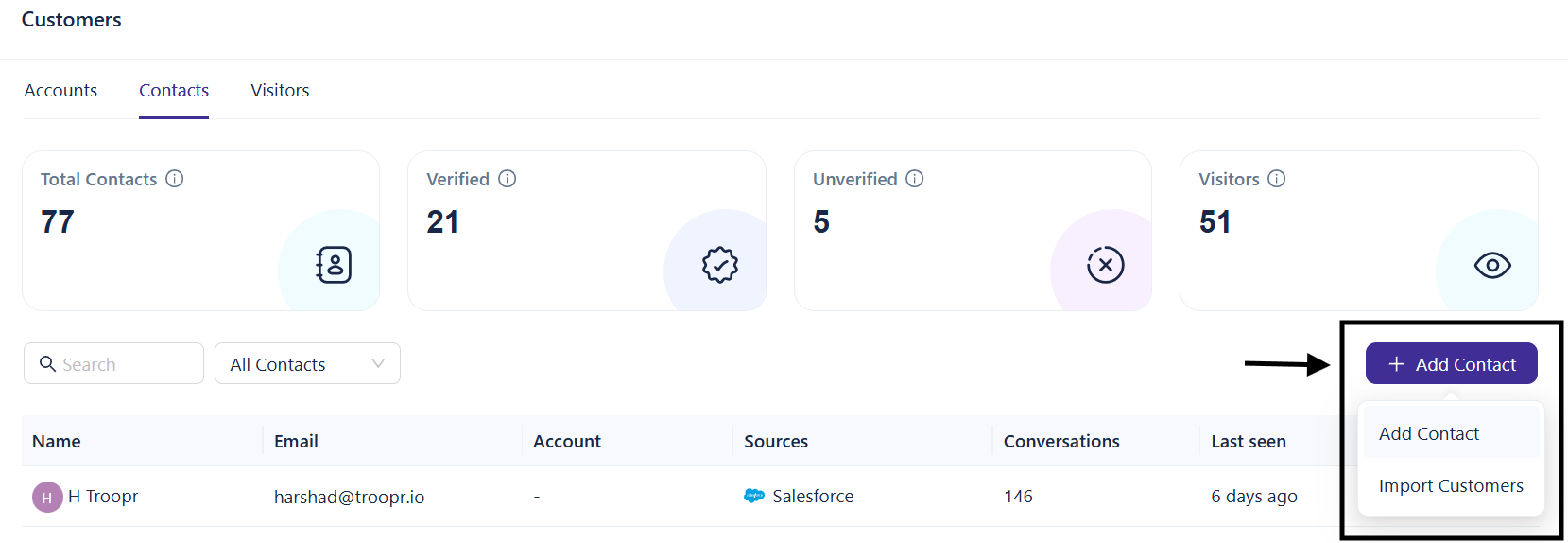
Task: Click the 6 days ago value
Action: point(1254,497)
